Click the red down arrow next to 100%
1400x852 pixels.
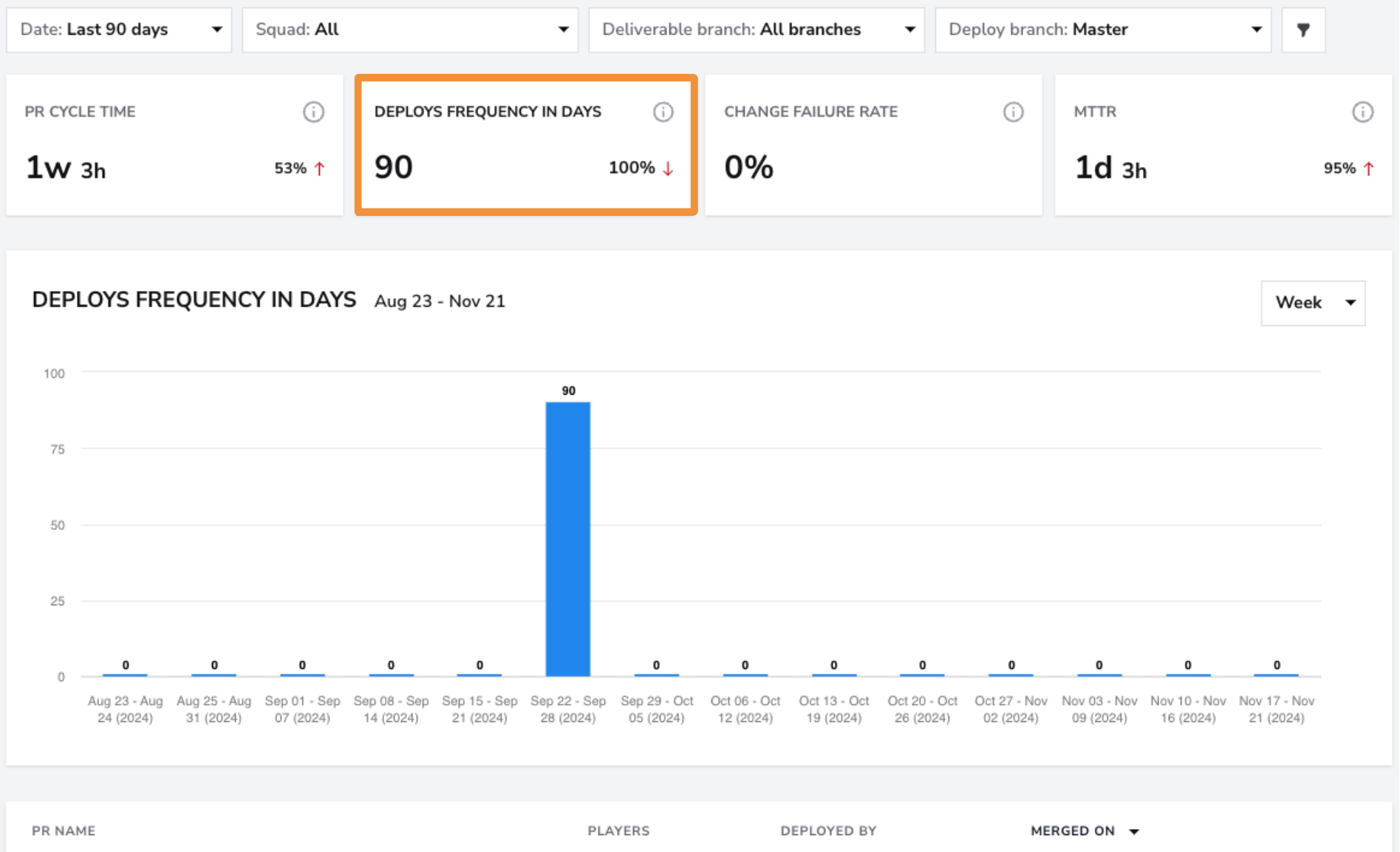668,168
